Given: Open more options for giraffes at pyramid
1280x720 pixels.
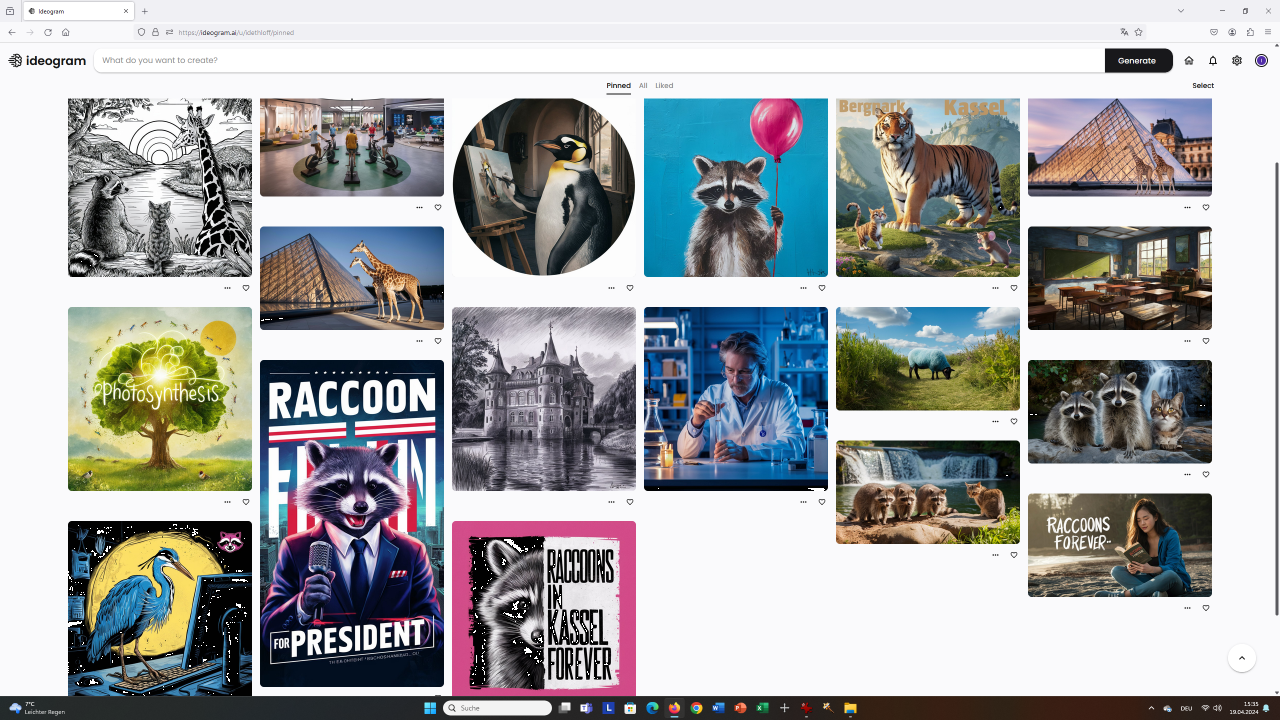Looking at the screenshot, I should click(419, 341).
